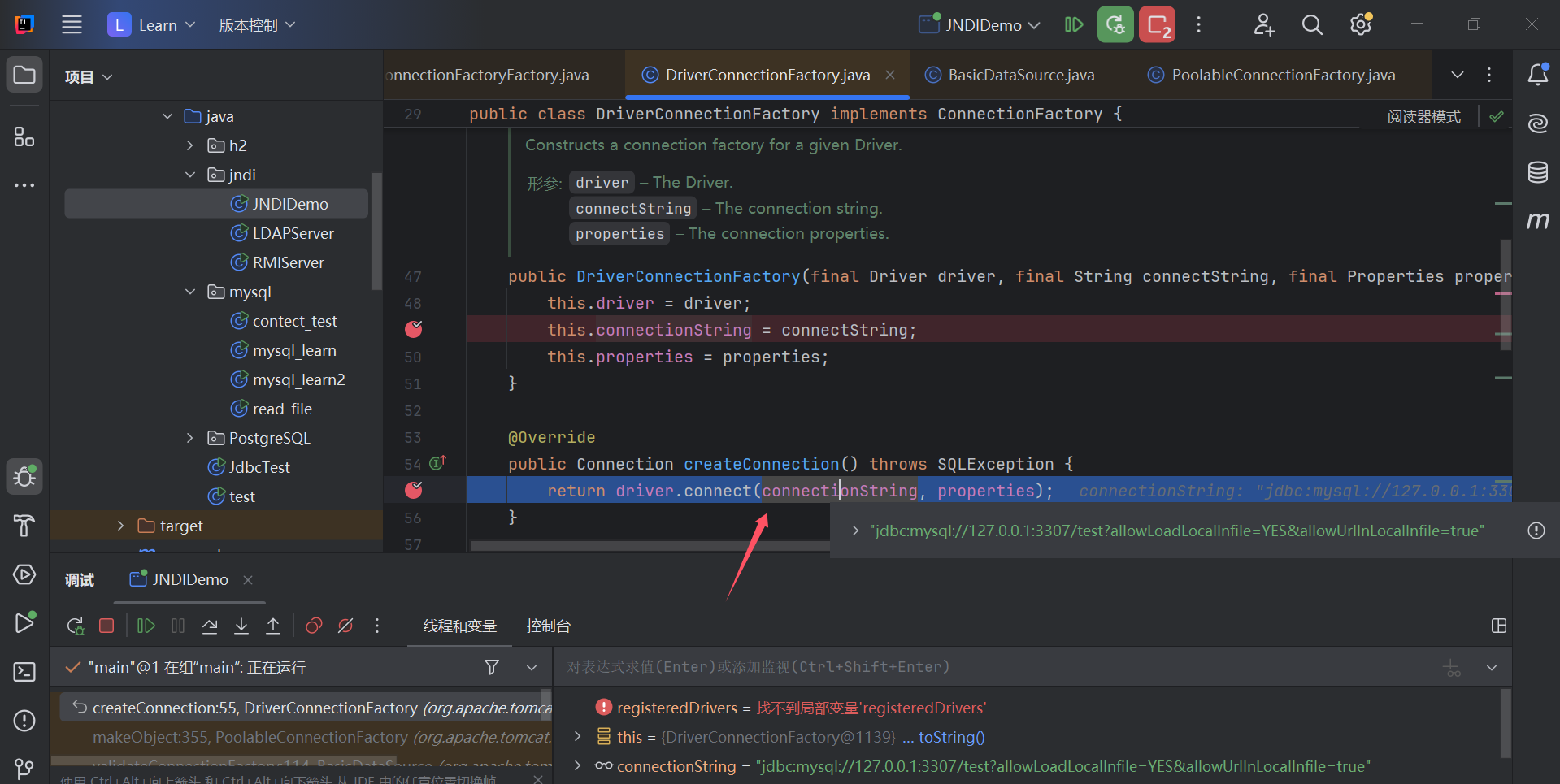Click Step Over in debug toolbar
Screen dimensions: 1560x784
click(x=210, y=626)
